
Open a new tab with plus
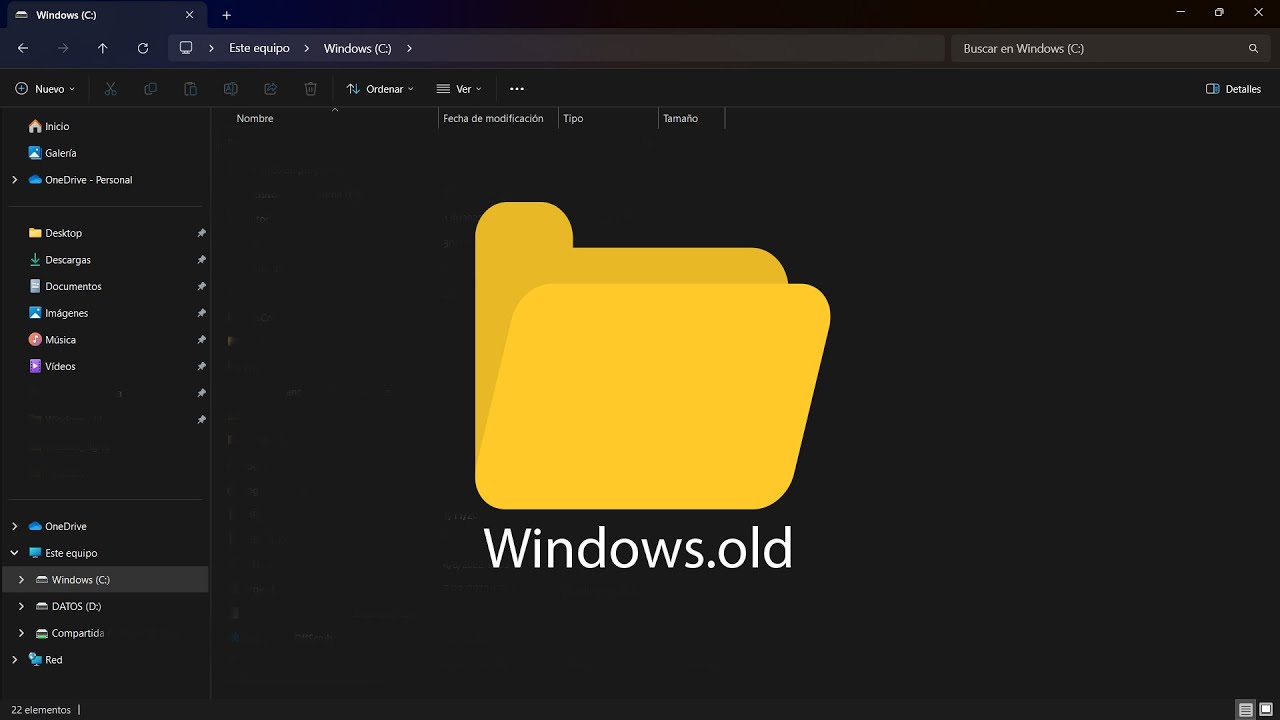227,15
